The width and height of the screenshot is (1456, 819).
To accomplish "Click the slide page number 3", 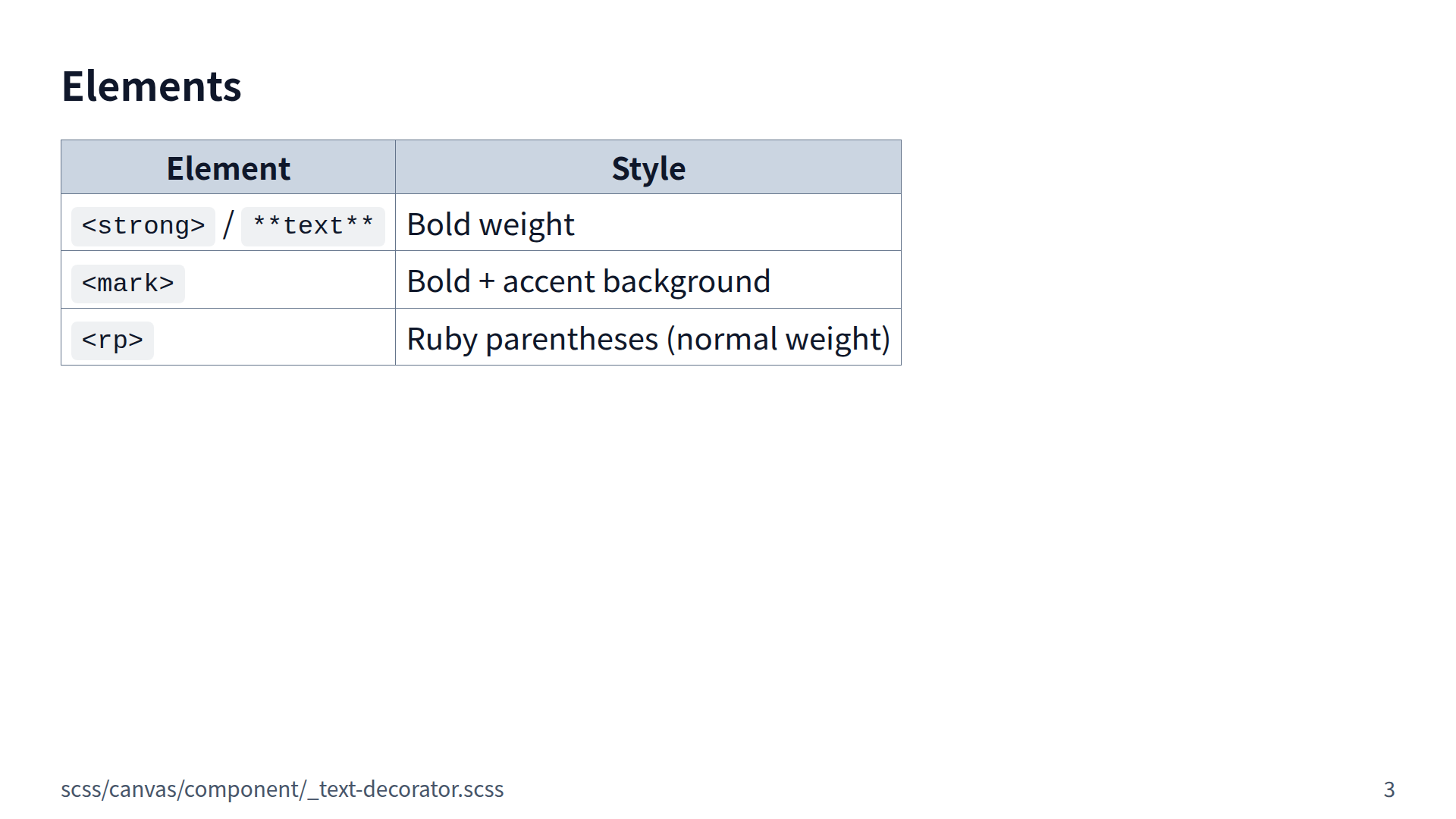I will (1389, 789).
